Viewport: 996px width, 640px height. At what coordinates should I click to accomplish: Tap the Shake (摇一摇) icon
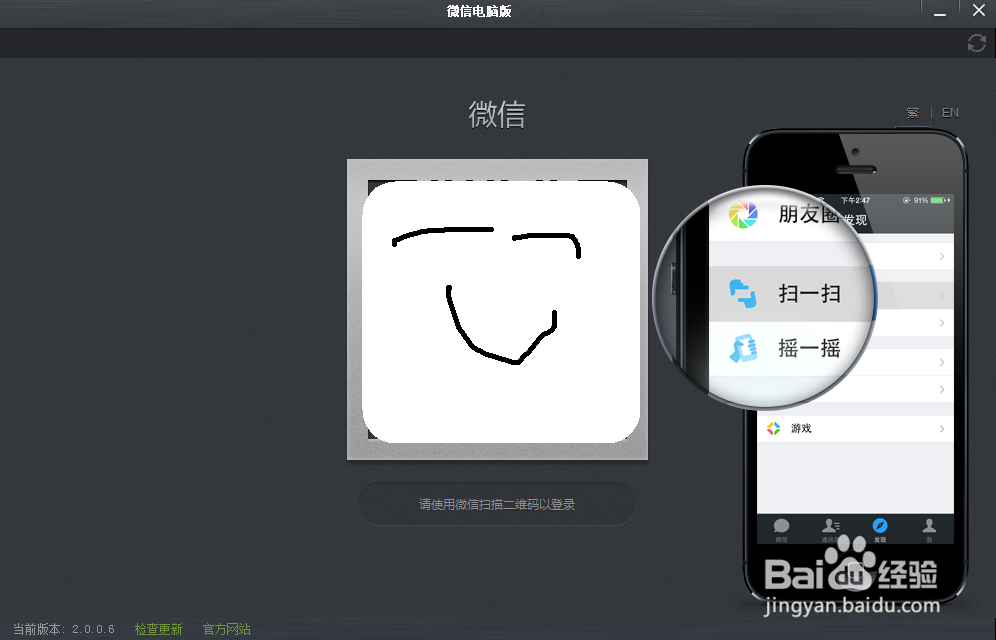coord(742,347)
